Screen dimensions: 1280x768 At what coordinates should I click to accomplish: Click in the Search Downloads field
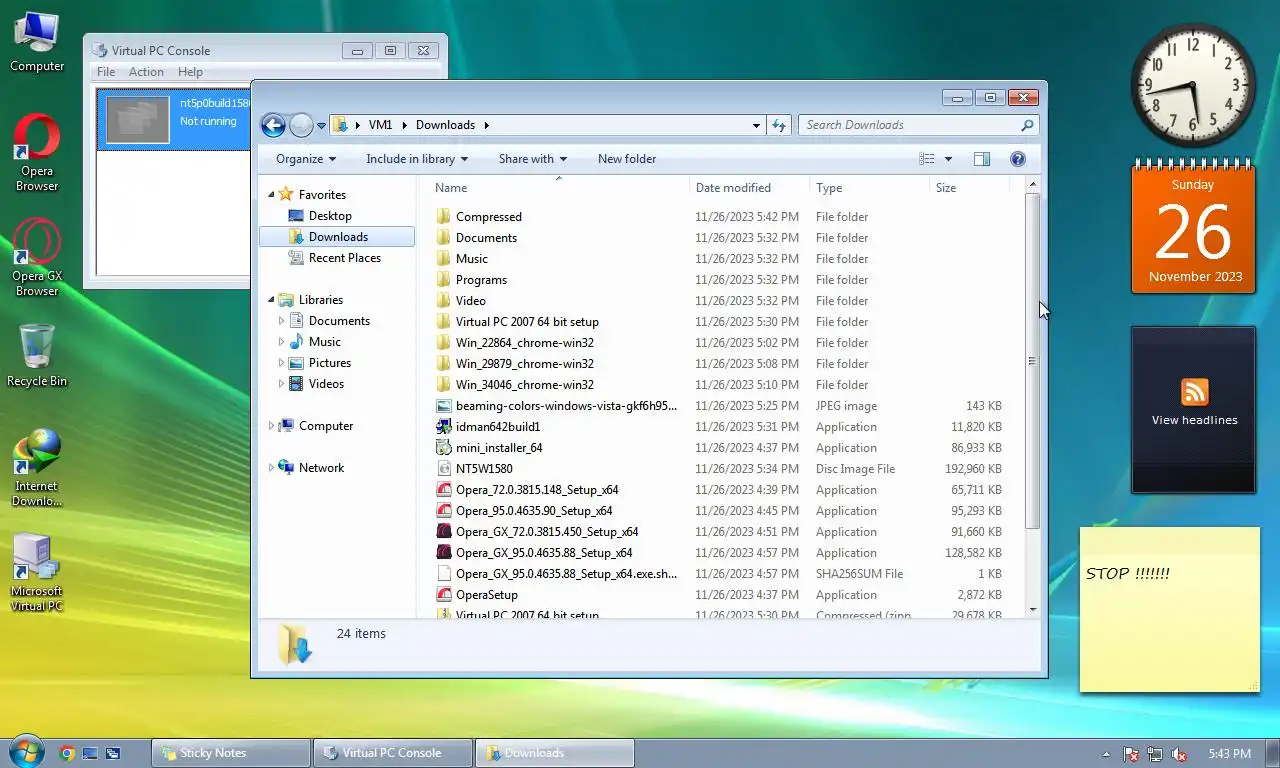pyautogui.click(x=910, y=125)
